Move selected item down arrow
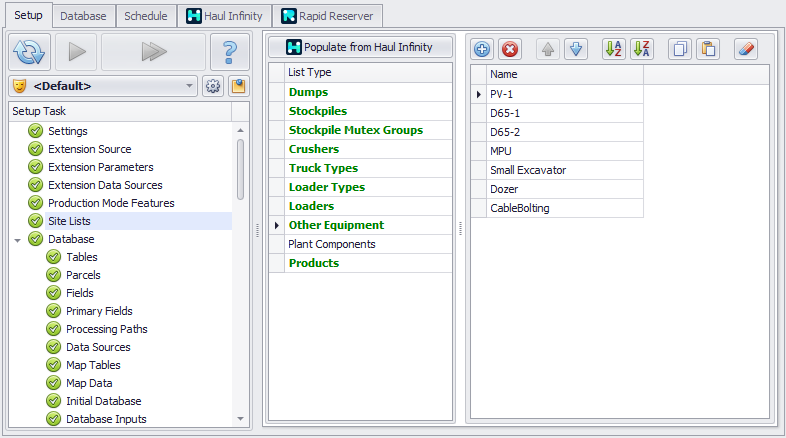The image size is (786, 438). tap(576, 49)
